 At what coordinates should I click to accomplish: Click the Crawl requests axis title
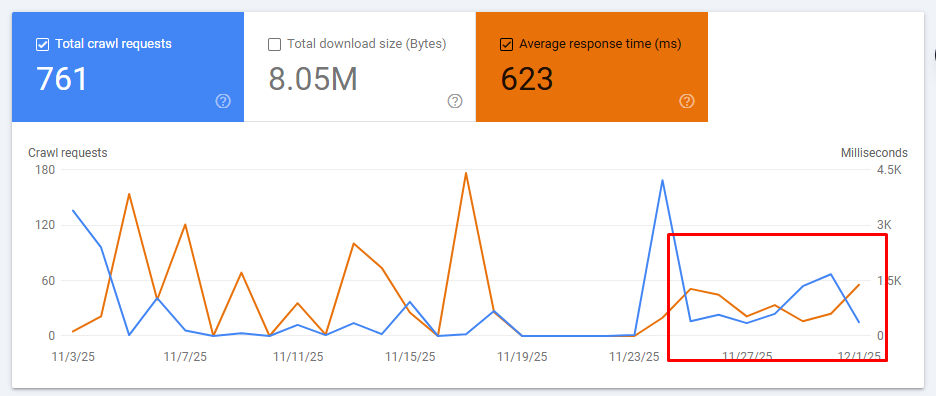point(67,153)
